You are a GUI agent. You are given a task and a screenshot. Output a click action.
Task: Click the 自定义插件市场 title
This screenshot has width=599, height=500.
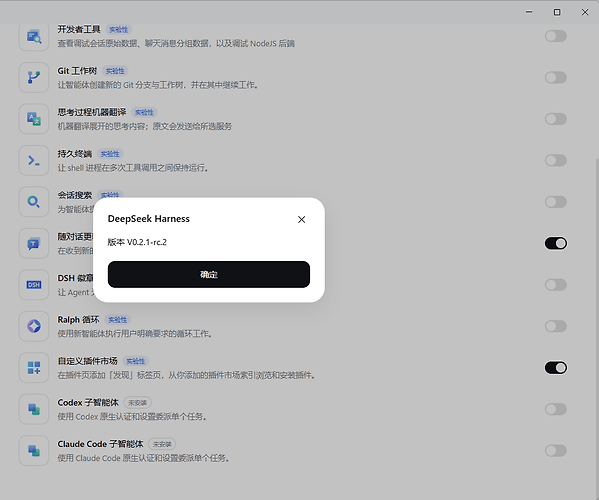(x=87, y=361)
